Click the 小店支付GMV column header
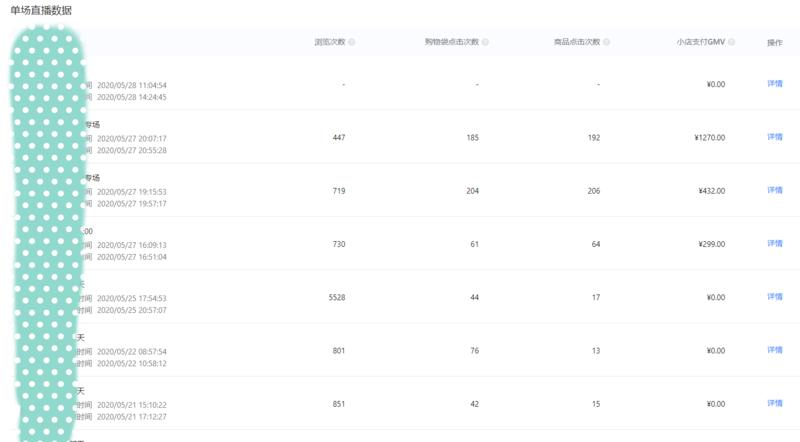 [x=701, y=42]
